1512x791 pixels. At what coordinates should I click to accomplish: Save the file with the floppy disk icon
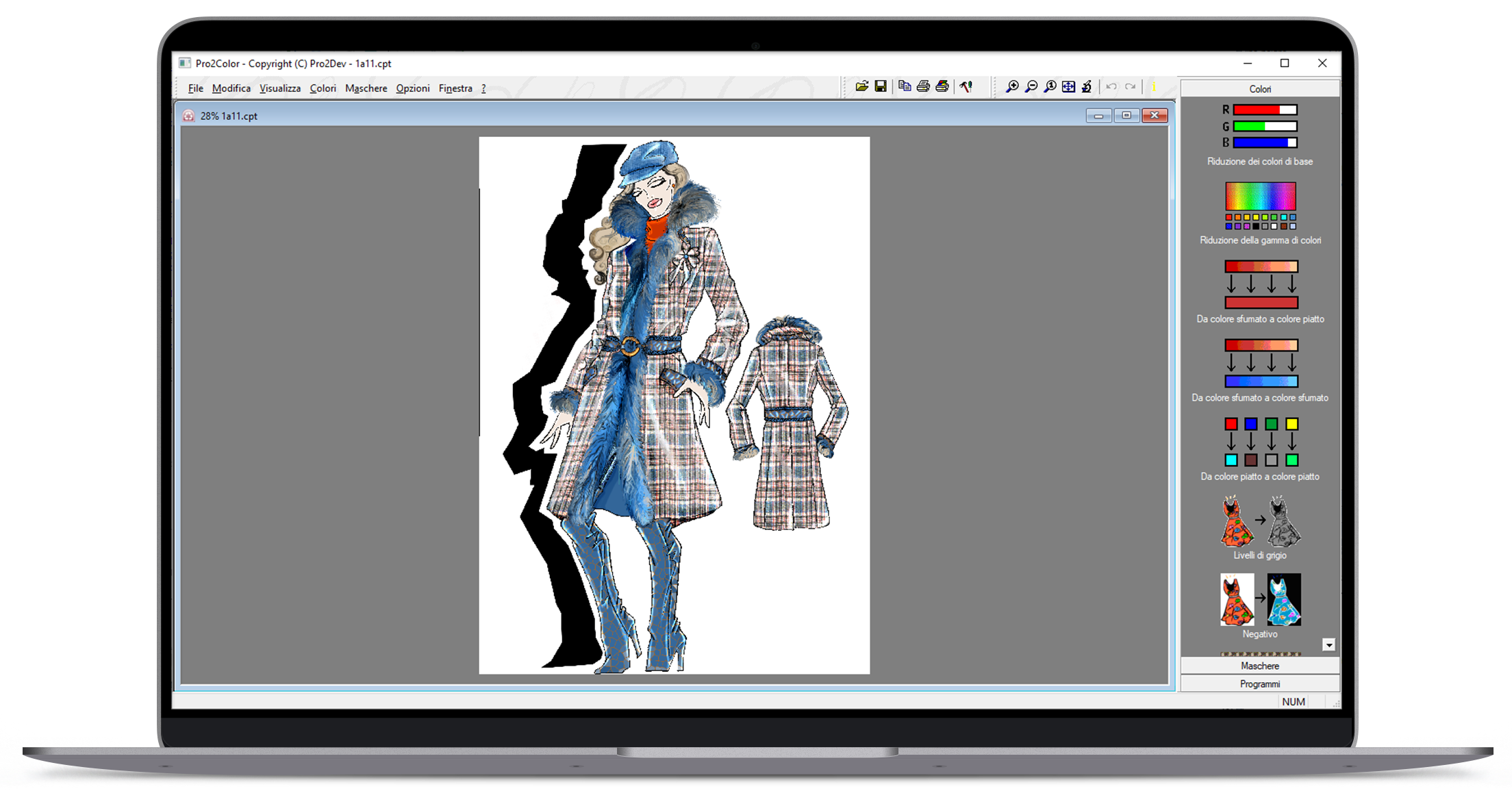[881, 86]
